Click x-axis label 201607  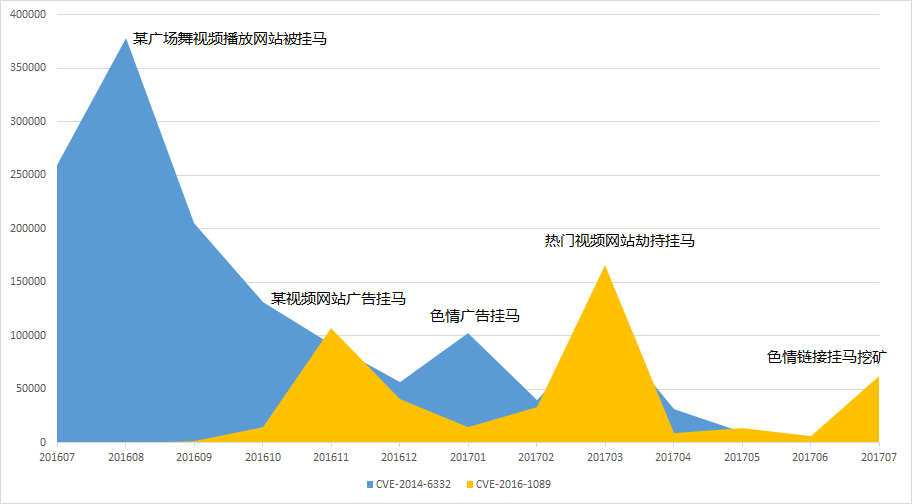click(57, 457)
